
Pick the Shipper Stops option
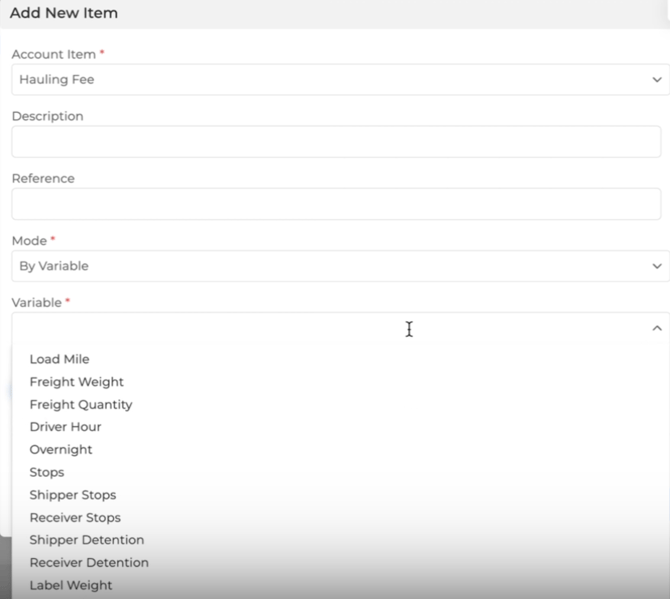click(x=73, y=495)
